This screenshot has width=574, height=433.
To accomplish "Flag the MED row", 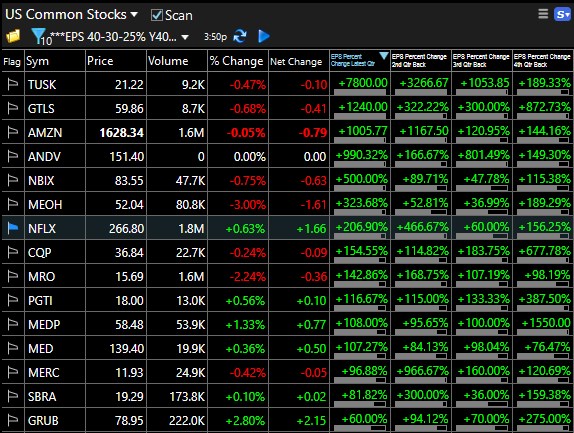I will [x=13, y=348].
